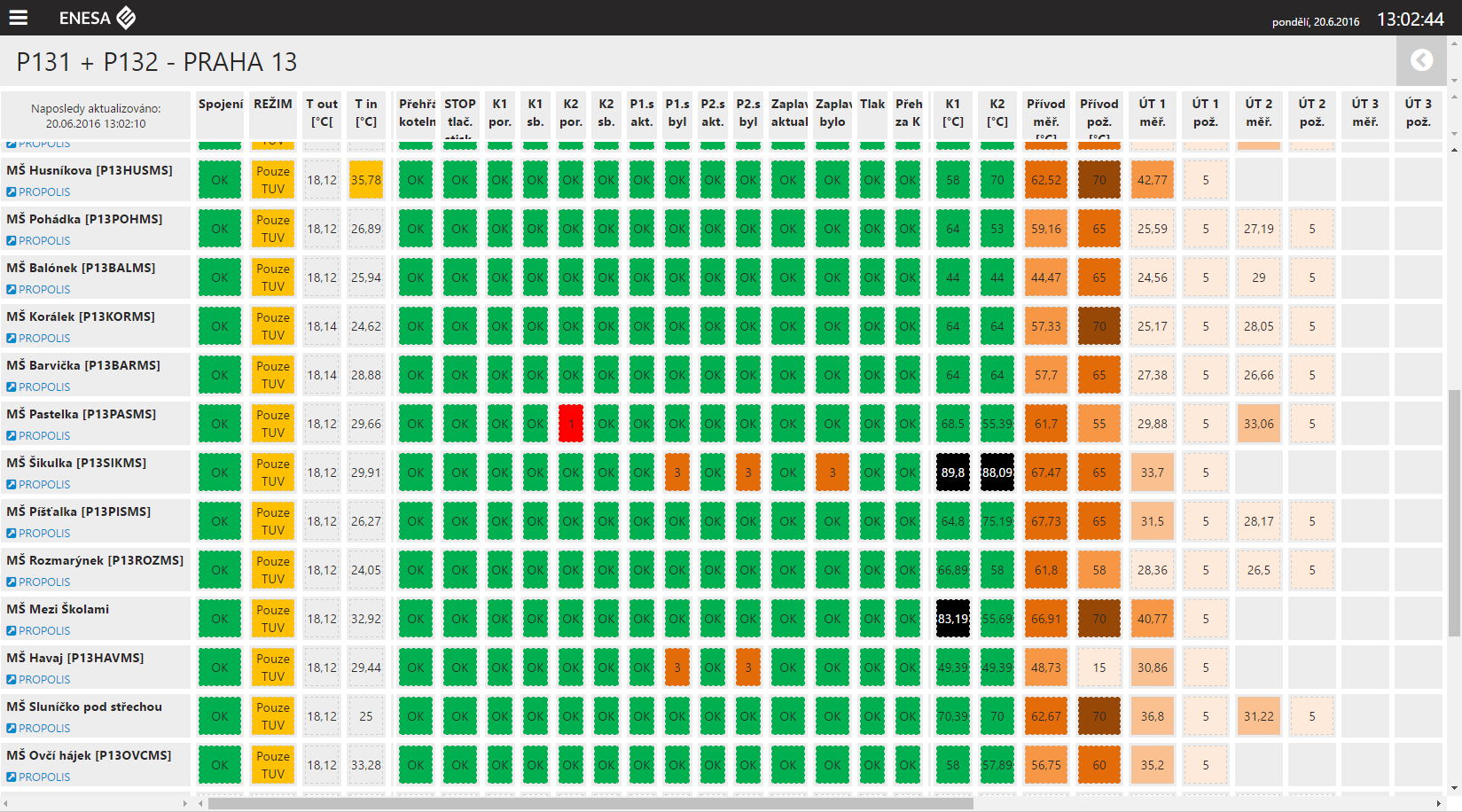The width and height of the screenshot is (1462, 812).
Task: Click P2.s byl value 3 for MŠ Havaj
Action: tap(748, 668)
